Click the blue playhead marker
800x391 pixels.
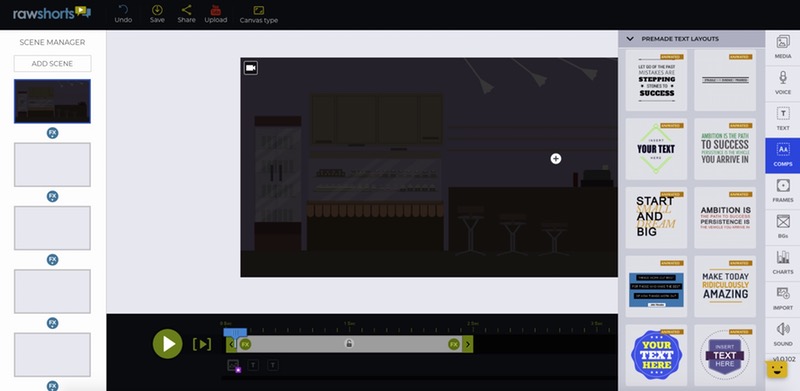tap(235, 334)
